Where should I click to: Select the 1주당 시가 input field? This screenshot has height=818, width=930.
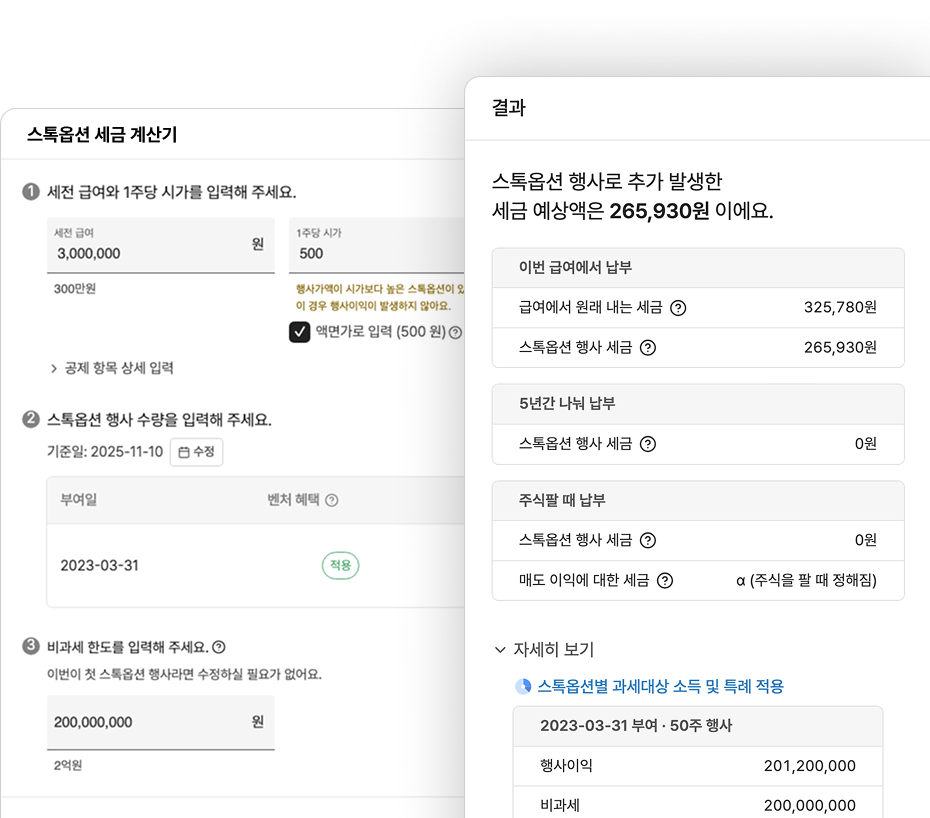coord(370,248)
